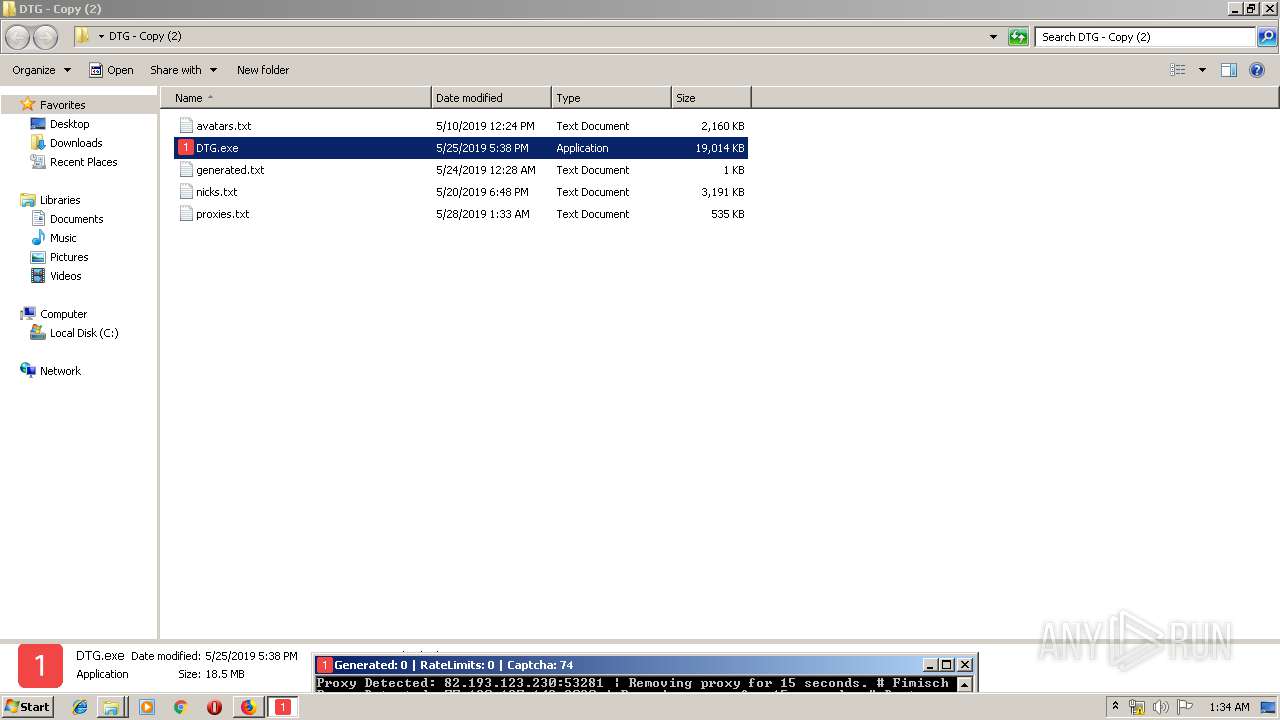
Task: Click the network tray icon
Action: (x=1137, y=707)
